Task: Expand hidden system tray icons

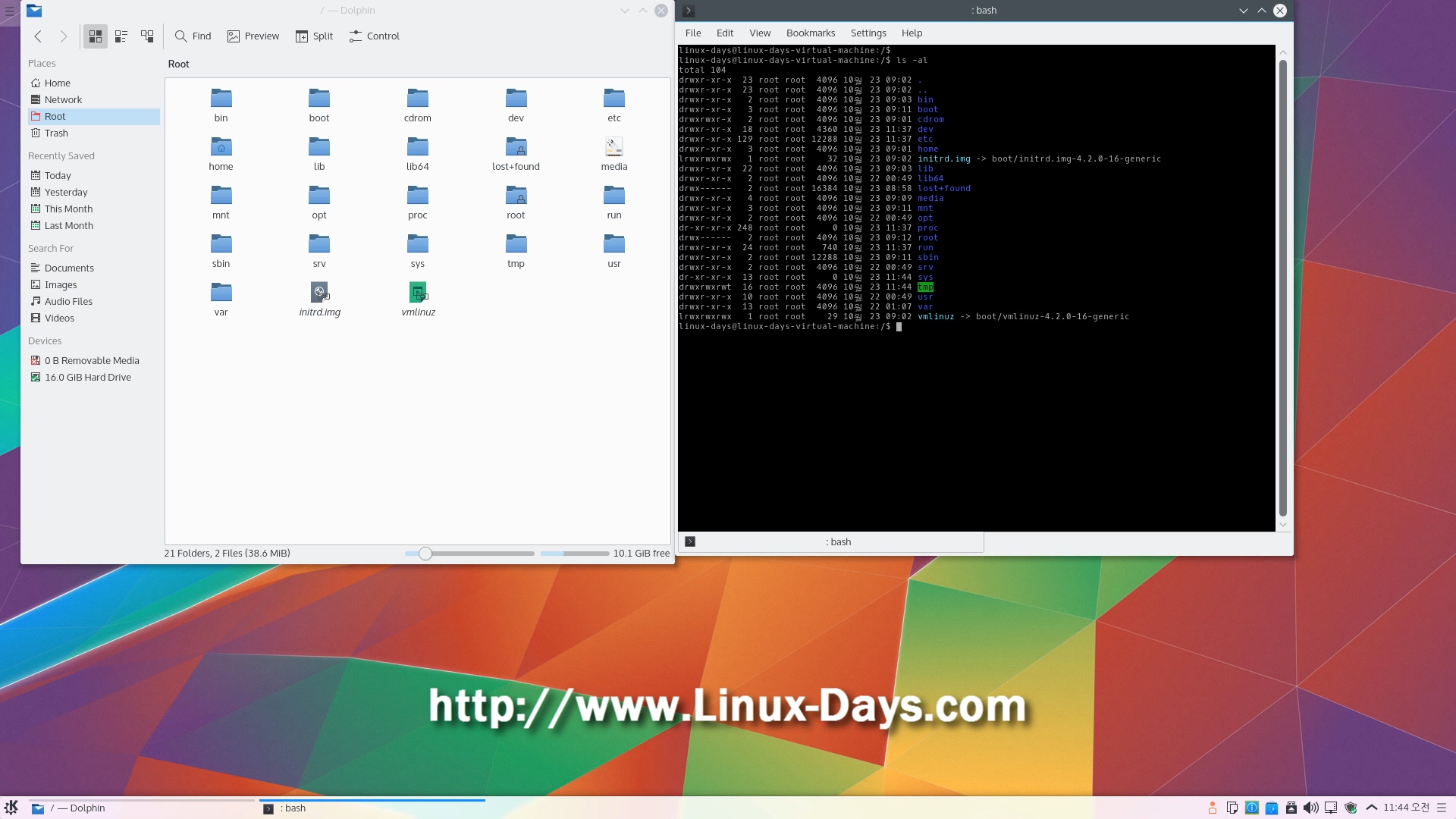Action: [x=1371, y=808]
